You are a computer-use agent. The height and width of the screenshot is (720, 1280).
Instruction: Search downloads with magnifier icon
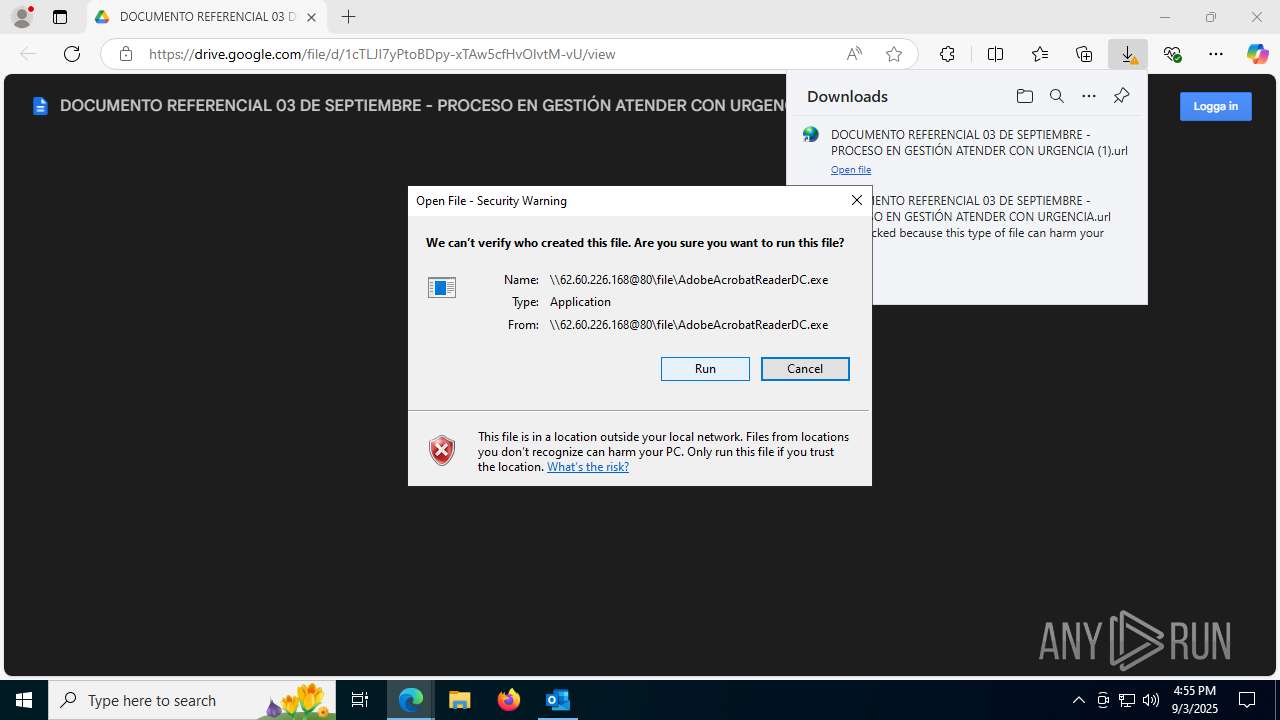[1056, 96]
